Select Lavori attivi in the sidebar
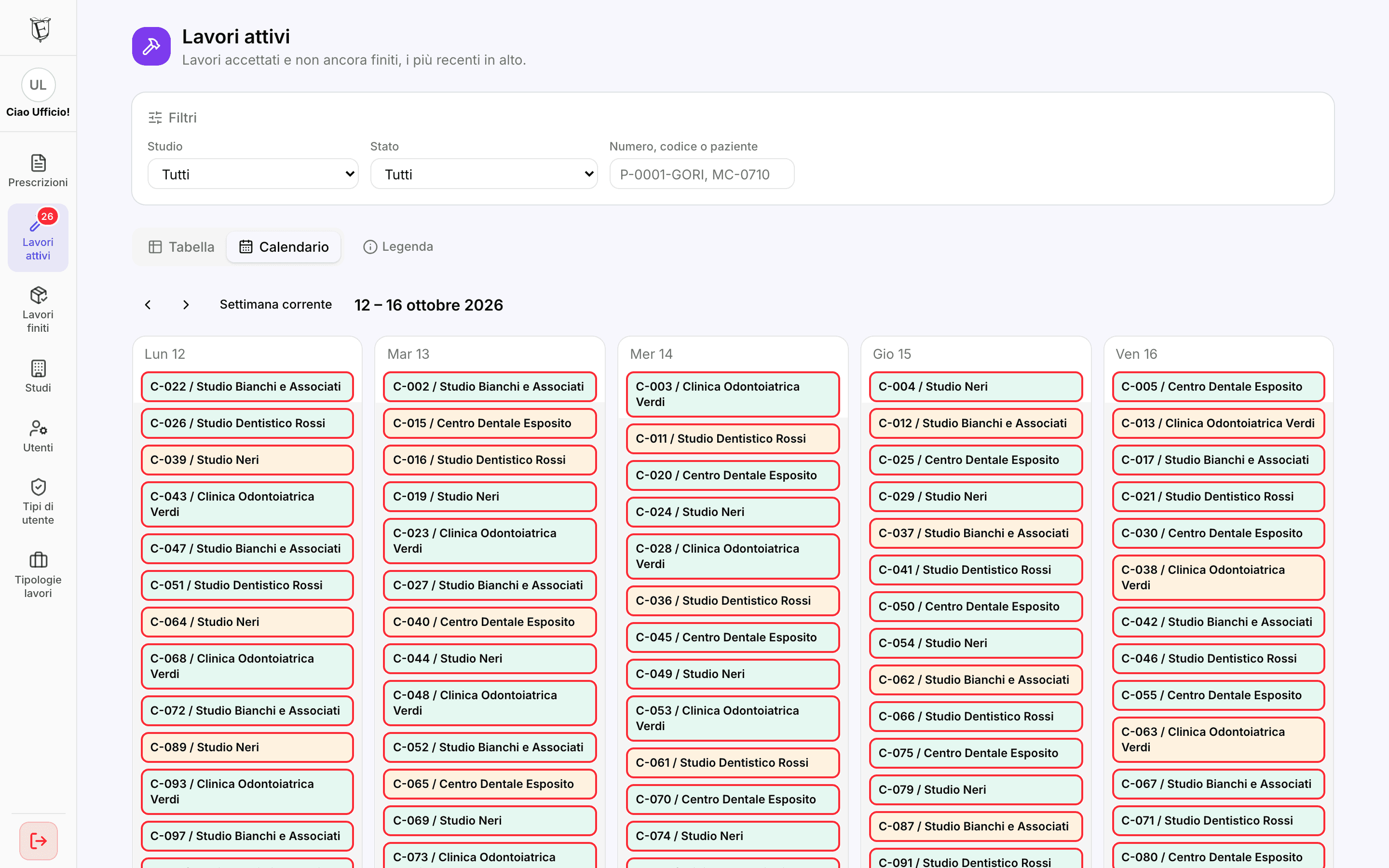This screenshot has height=868, width=1389. click(x=38, y=238)
